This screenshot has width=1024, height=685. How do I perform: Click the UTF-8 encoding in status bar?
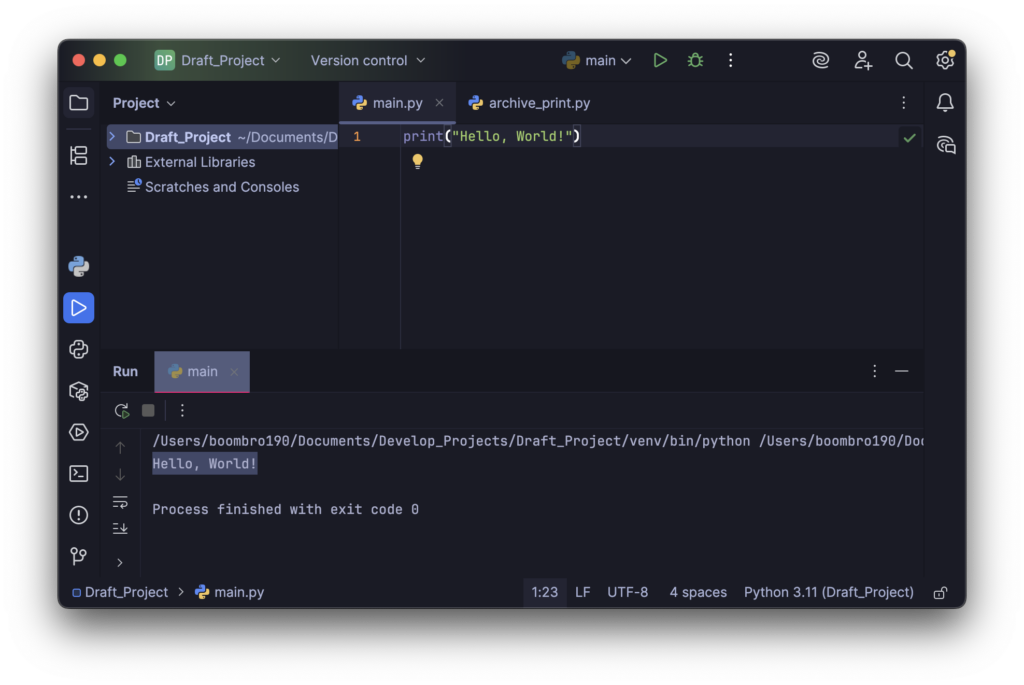[x=627, y=592]
